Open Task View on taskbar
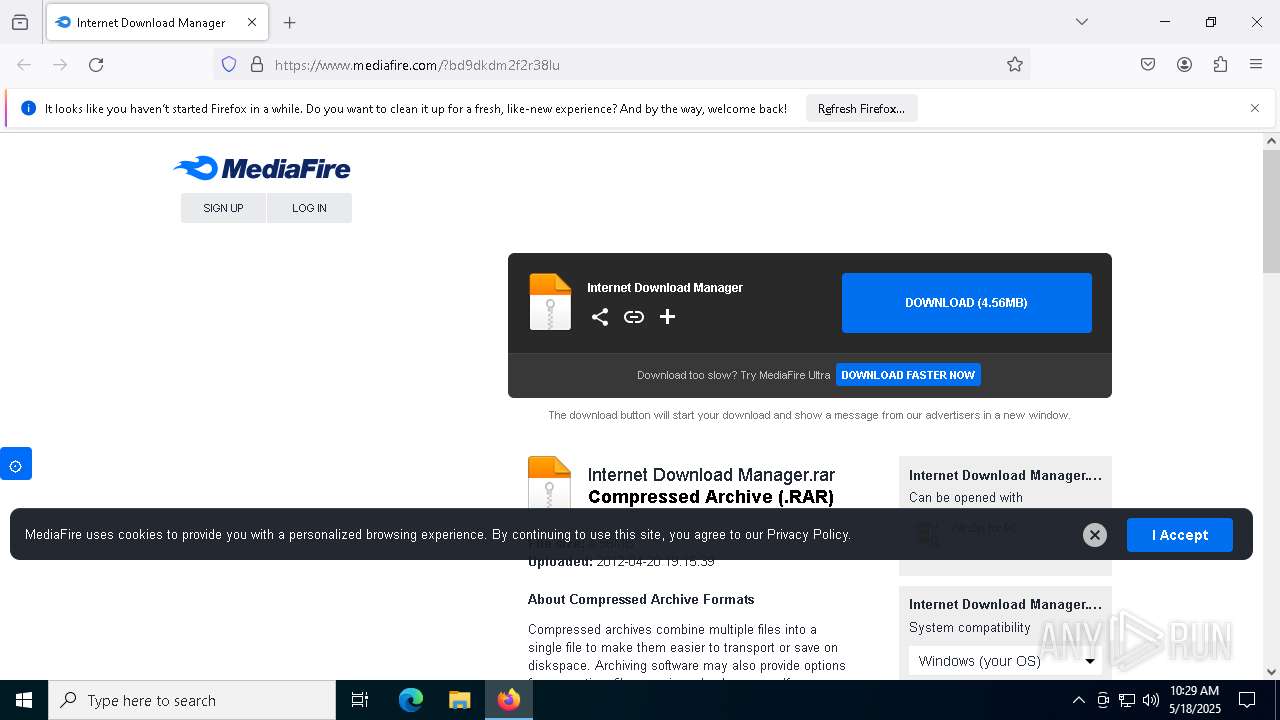The width and height of the screenshot is (1280, 720). 360,700
